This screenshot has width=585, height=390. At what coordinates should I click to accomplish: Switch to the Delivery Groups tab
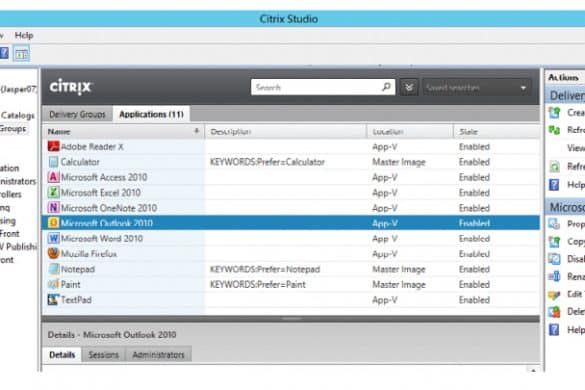77,114
